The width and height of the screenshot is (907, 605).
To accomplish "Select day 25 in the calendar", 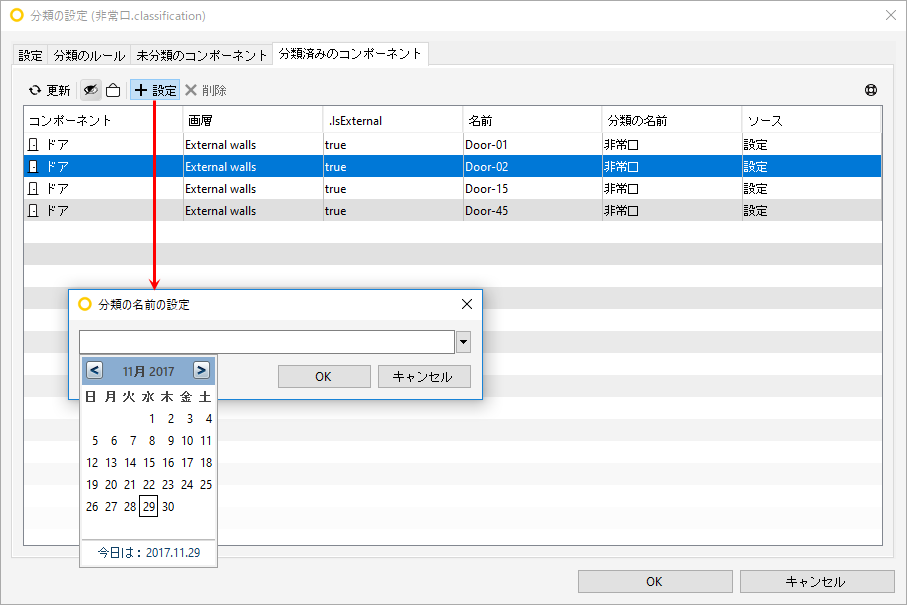I will (206, 484).
